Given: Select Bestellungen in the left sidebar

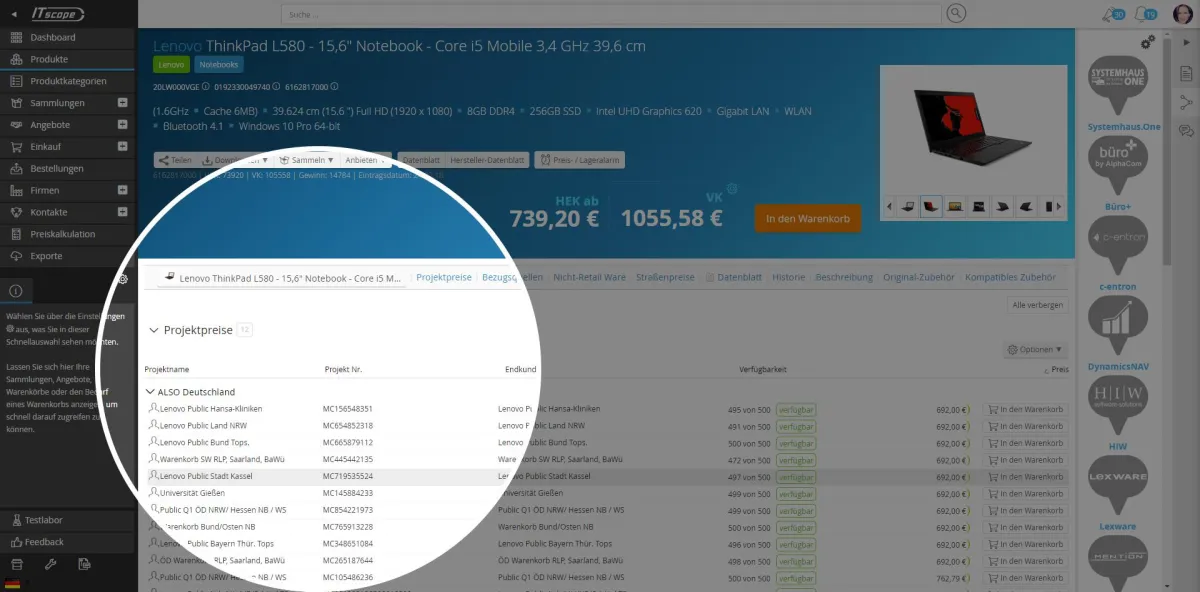Looking at the screenshot, I should (x=55, y=168).
